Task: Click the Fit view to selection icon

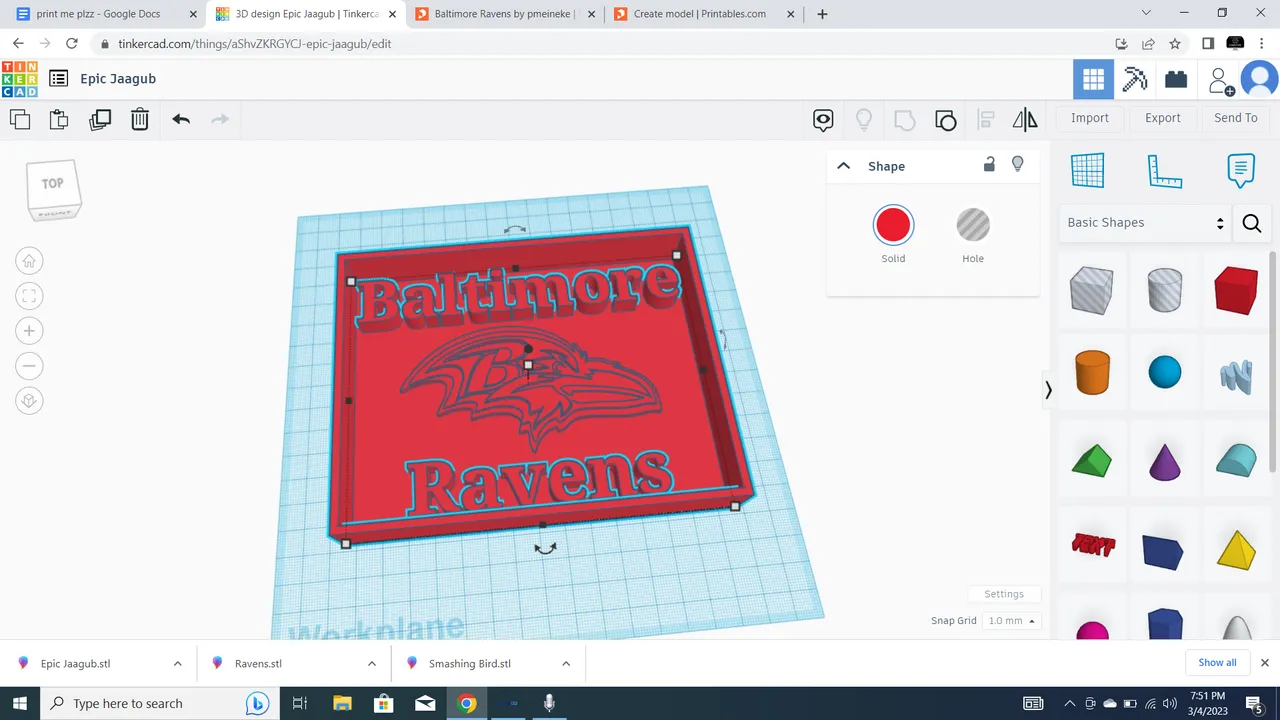Action: click(29, 295)
